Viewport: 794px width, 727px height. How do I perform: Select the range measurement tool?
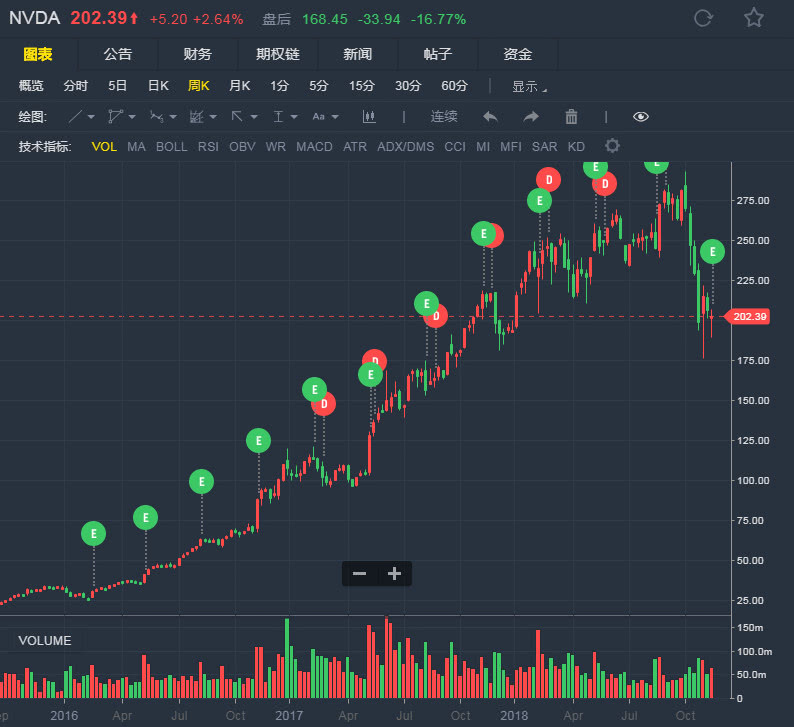pos(278,117)
